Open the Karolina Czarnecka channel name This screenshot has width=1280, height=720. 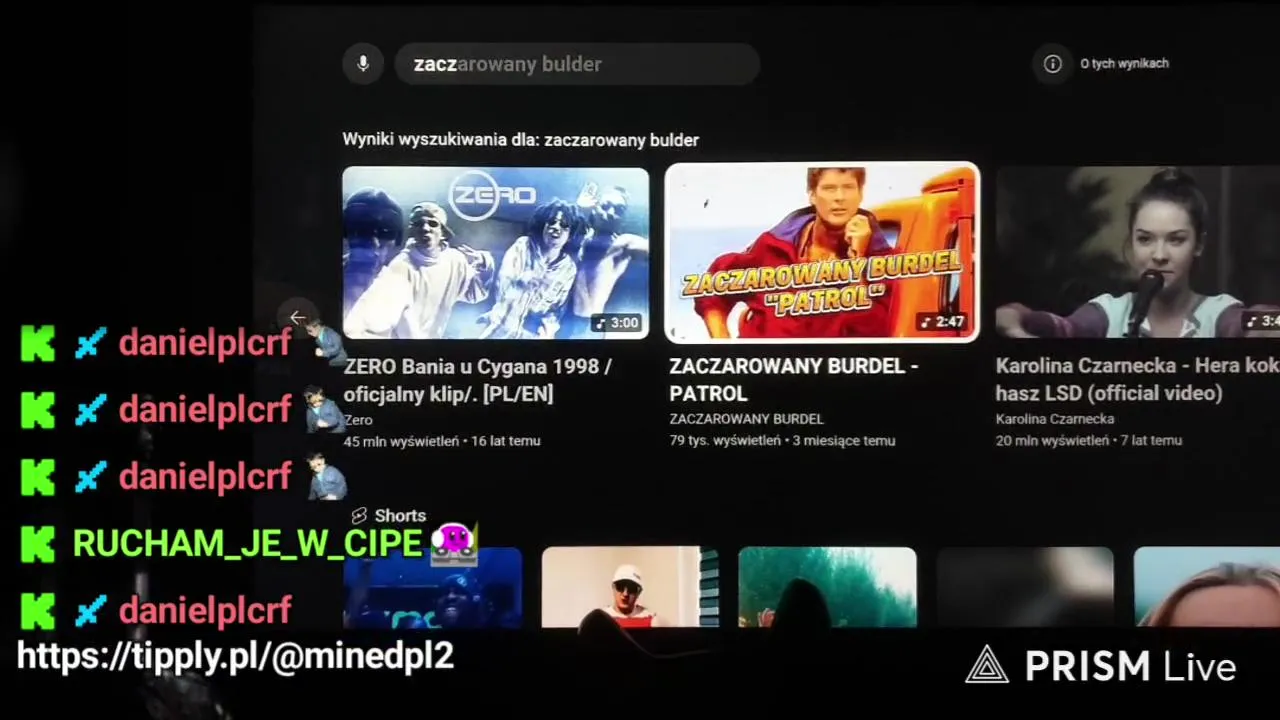(x=1054, y=419)
